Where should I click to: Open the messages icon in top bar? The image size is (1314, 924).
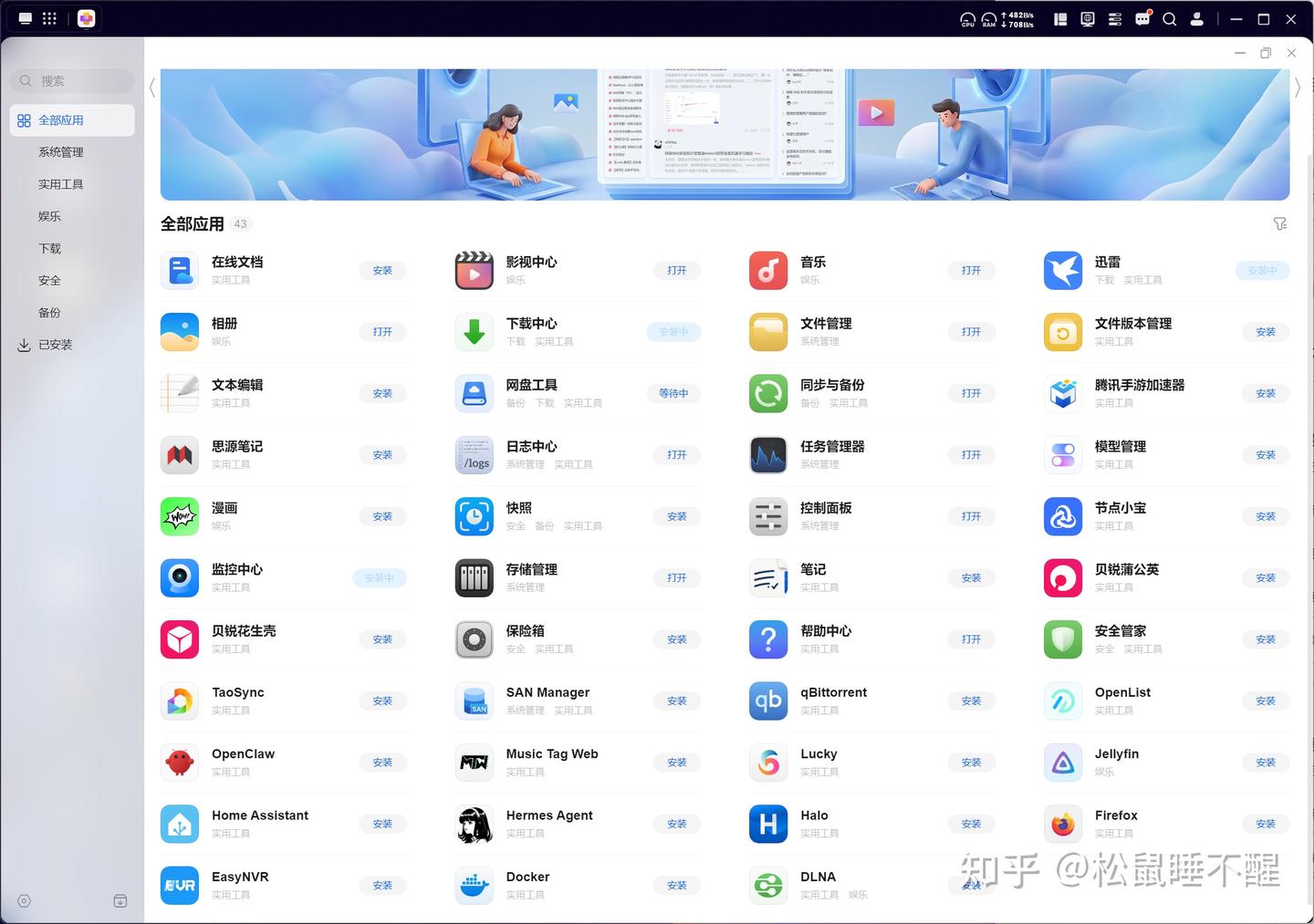pyautogui.click(x=1142, y=18)
